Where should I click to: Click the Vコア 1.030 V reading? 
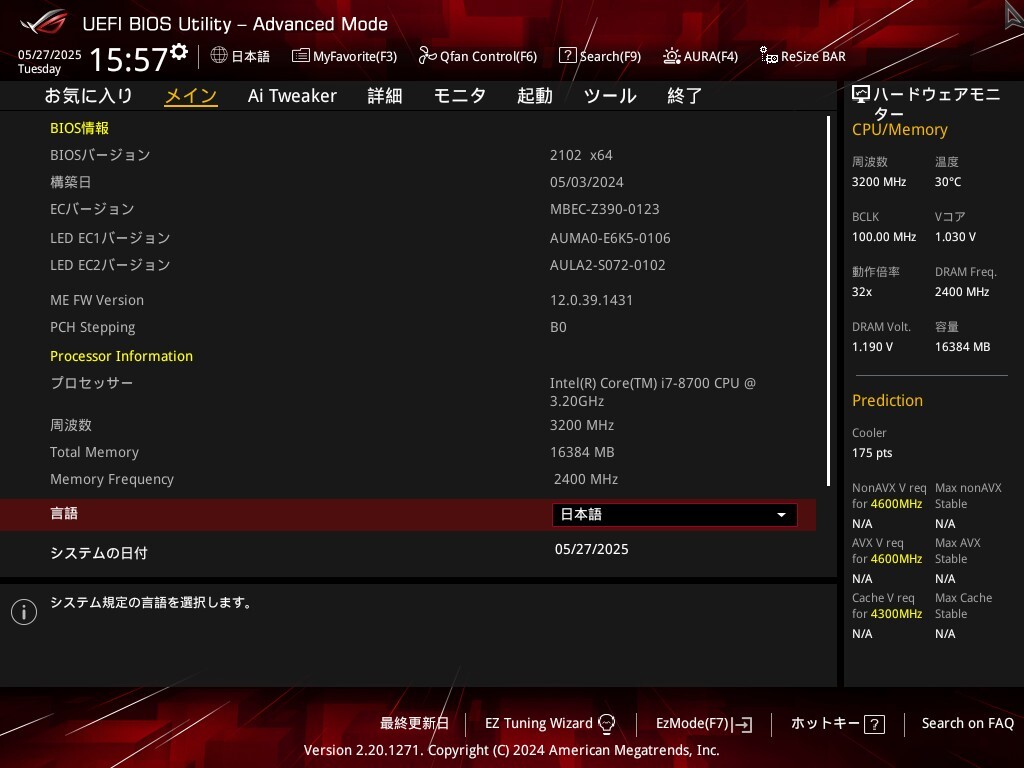coord(955,236)
